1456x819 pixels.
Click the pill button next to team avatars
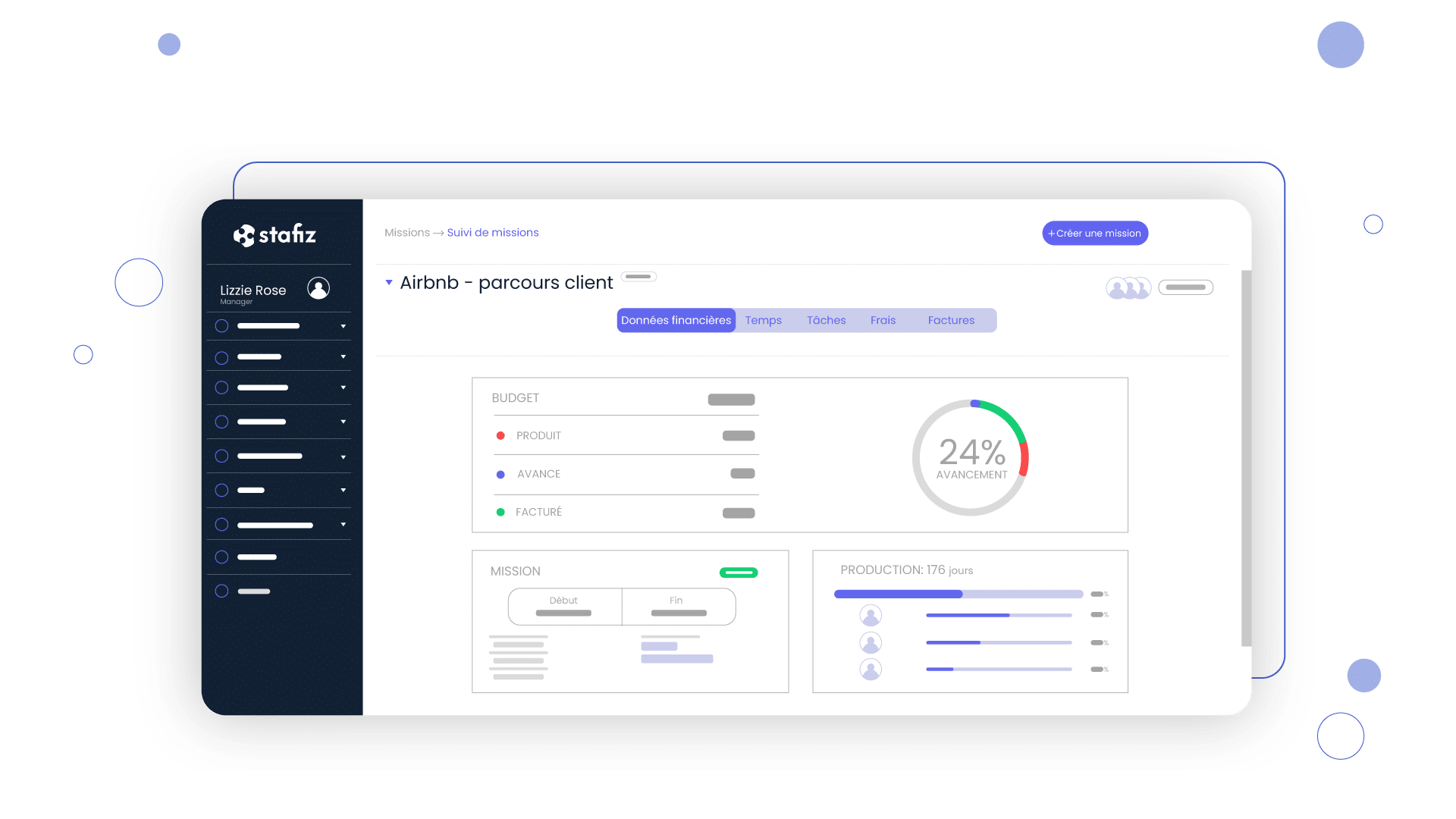pyautogui.click(x=1186, y=287)
